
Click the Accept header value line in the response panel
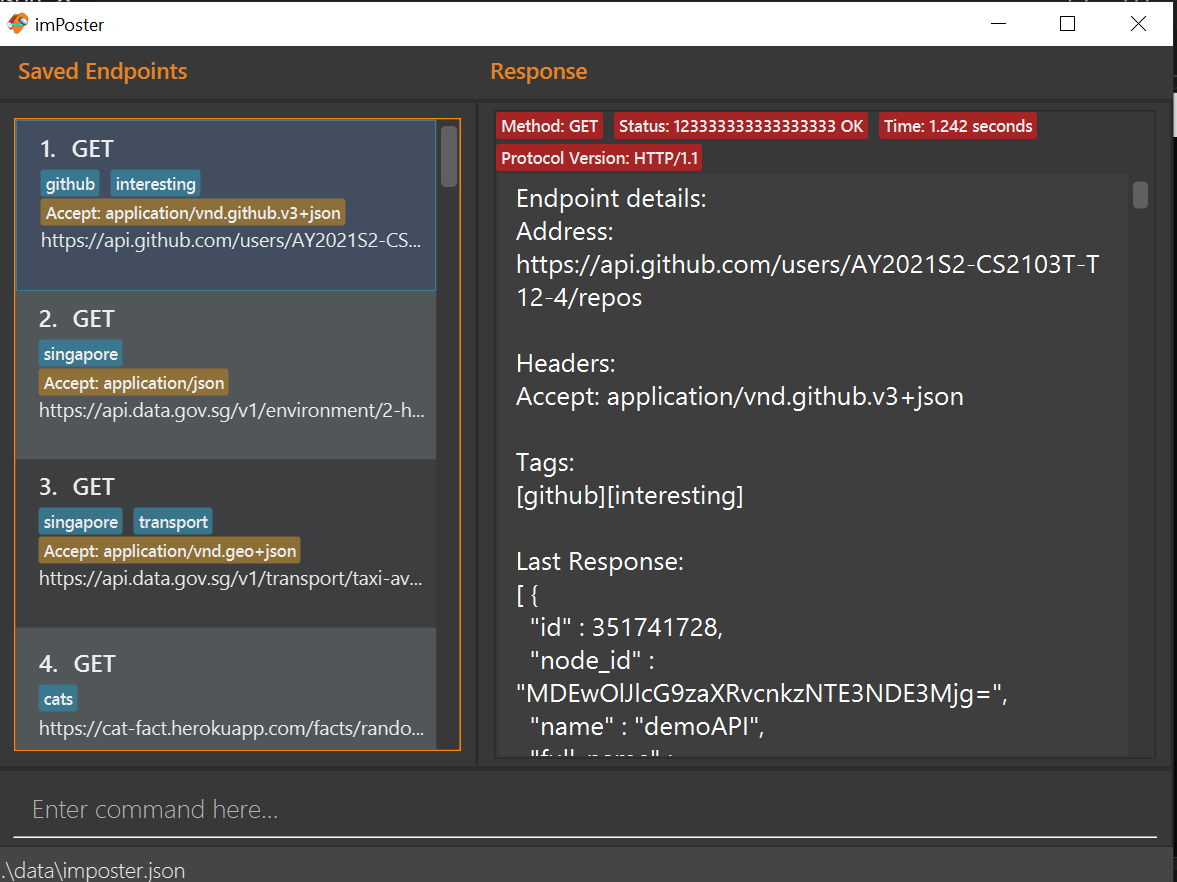(x=739, y=396)
